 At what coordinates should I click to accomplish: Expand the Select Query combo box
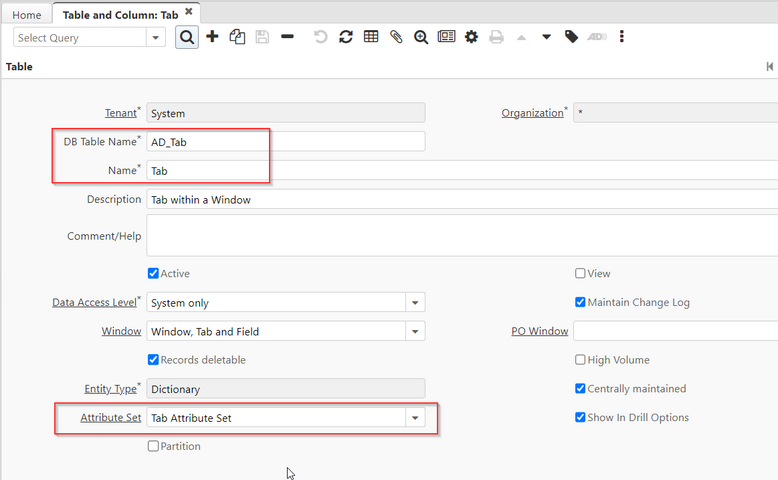pyautogui.click(x=156, y=38)
